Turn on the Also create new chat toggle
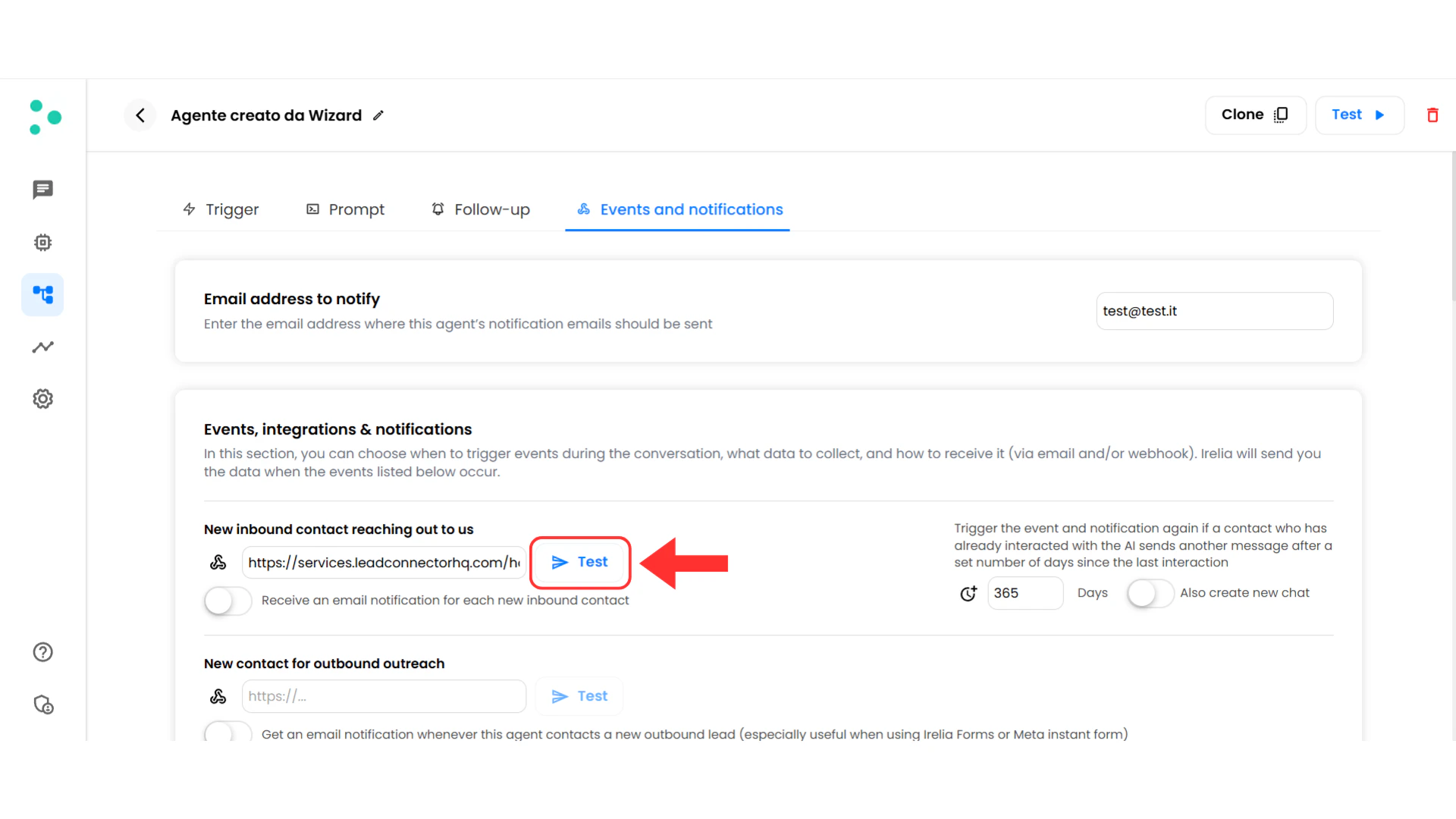 1150,594
